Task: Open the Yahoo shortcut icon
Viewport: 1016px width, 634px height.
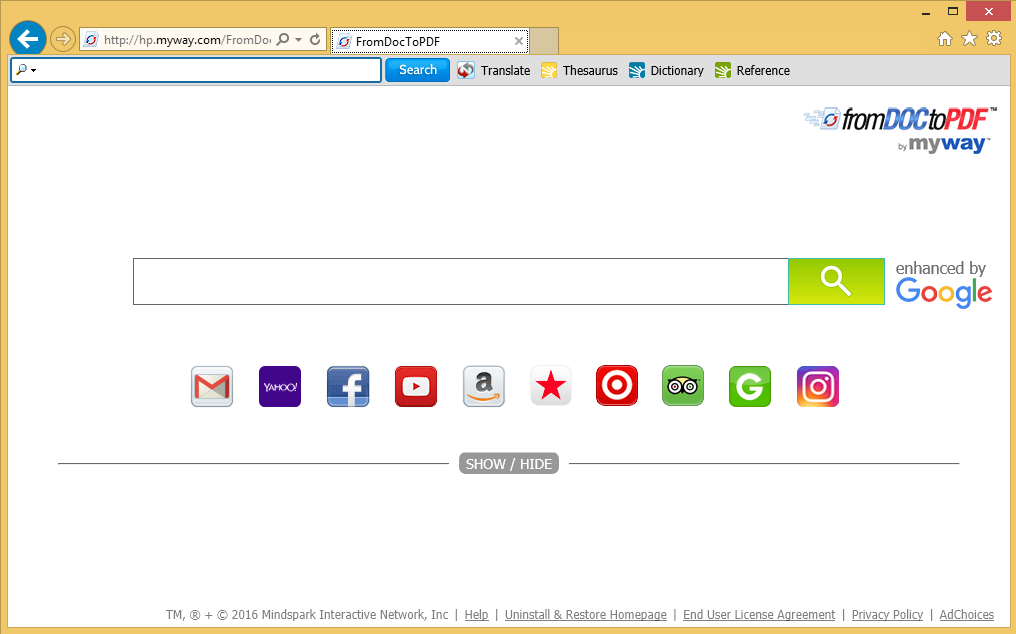Action: tap(280, 386)
